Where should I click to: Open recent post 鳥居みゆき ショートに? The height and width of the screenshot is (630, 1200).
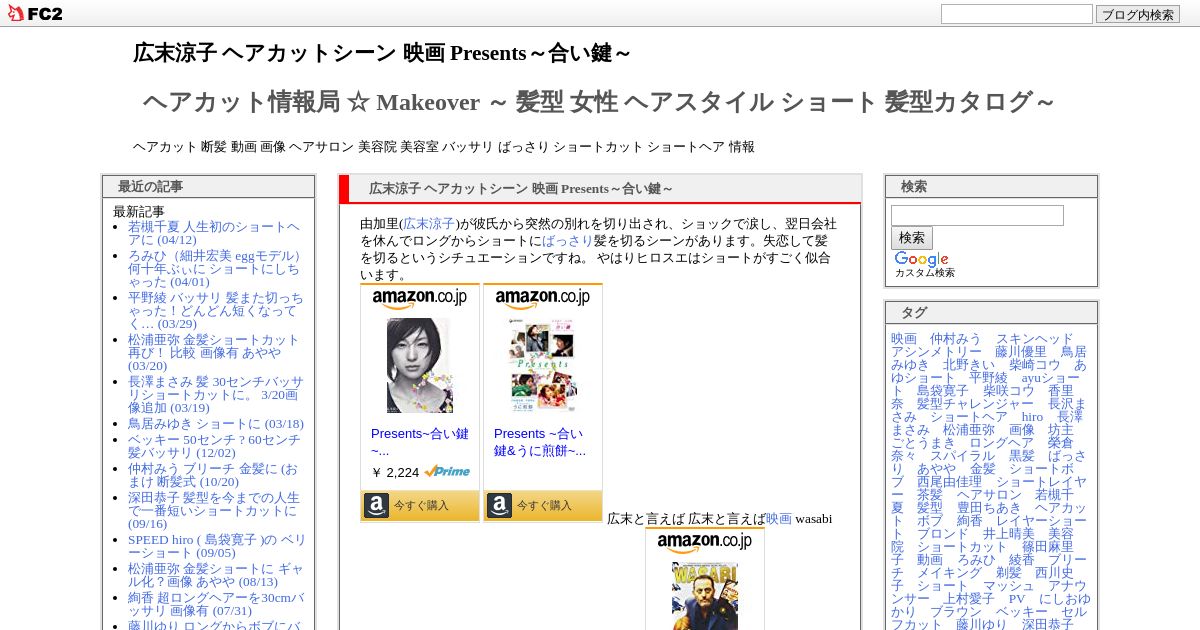coord(216,424)
